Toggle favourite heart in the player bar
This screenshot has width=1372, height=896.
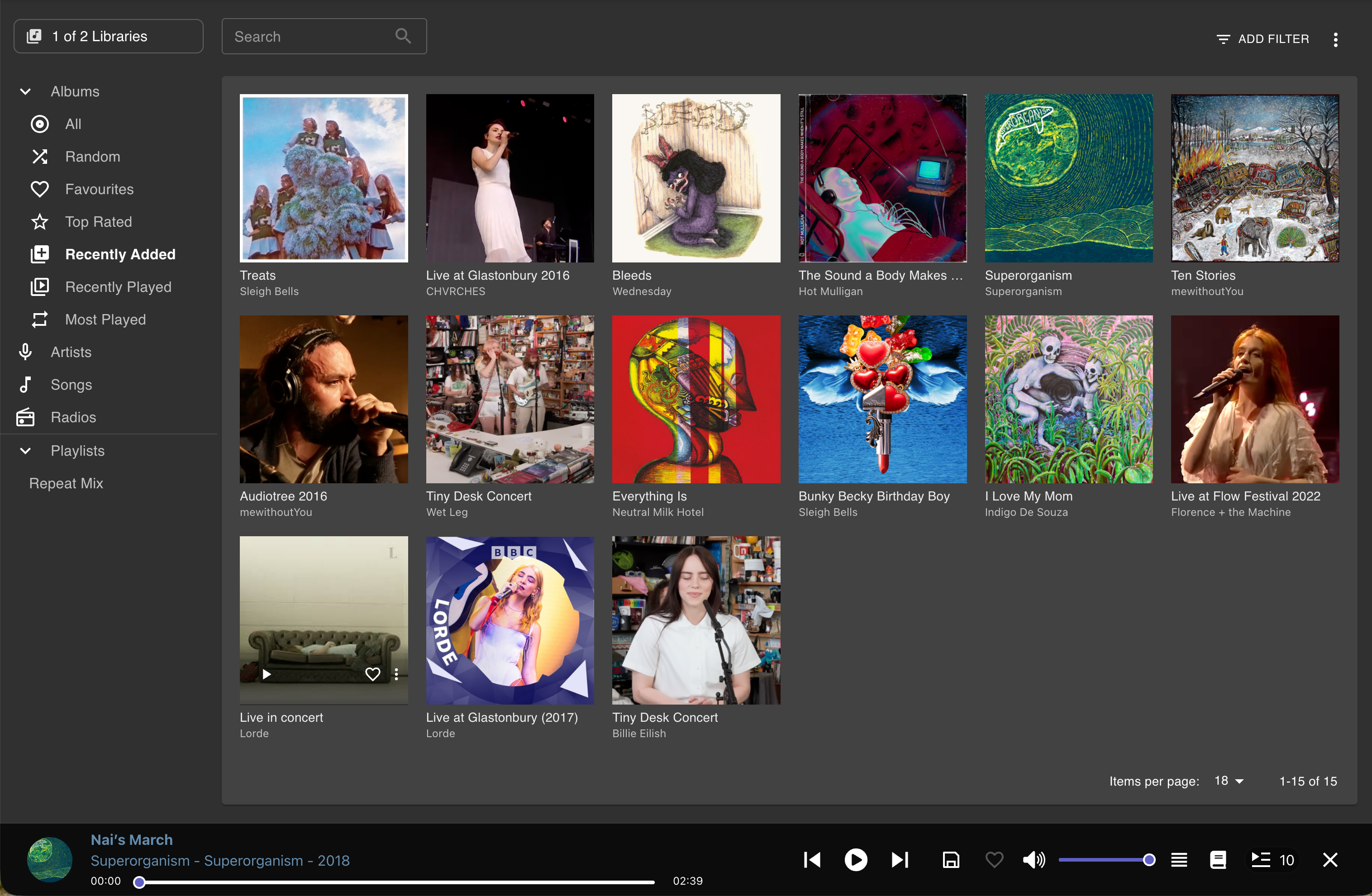994,860
